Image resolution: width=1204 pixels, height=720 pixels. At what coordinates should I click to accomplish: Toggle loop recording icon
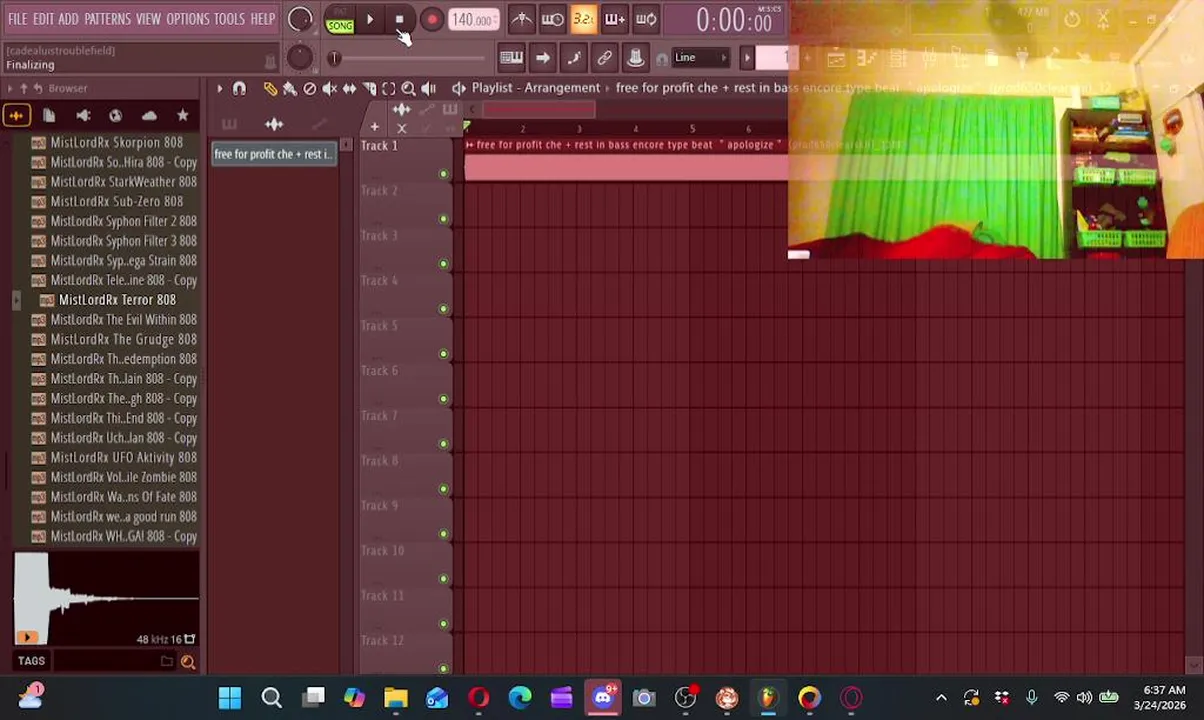coord(646,19)
